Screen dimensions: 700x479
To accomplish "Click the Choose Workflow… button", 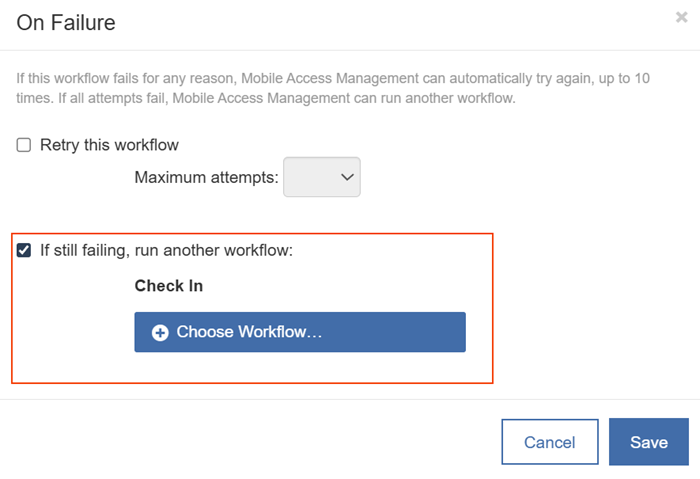I will [300, 332].
